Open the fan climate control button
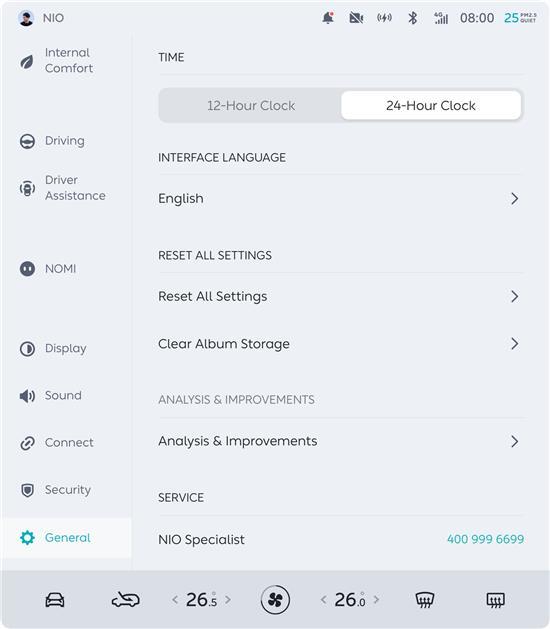The image size is (550, 629). (275, 600)
